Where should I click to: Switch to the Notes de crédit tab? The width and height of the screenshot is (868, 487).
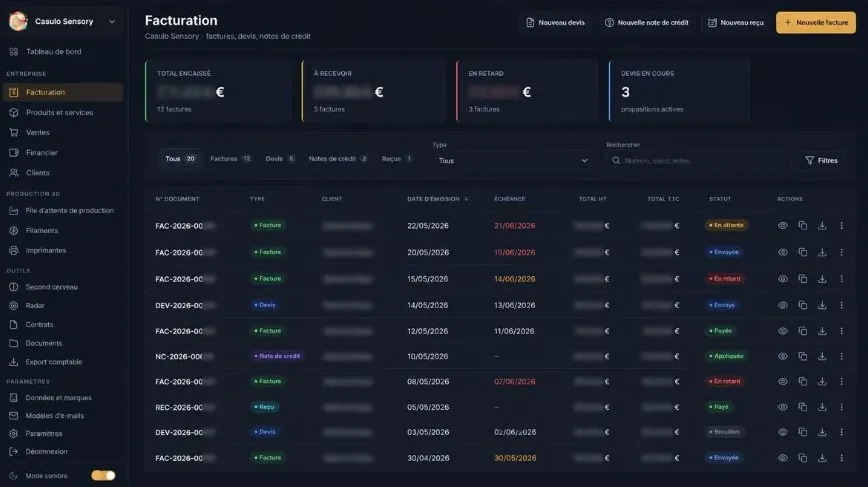(x=338, y=159)
